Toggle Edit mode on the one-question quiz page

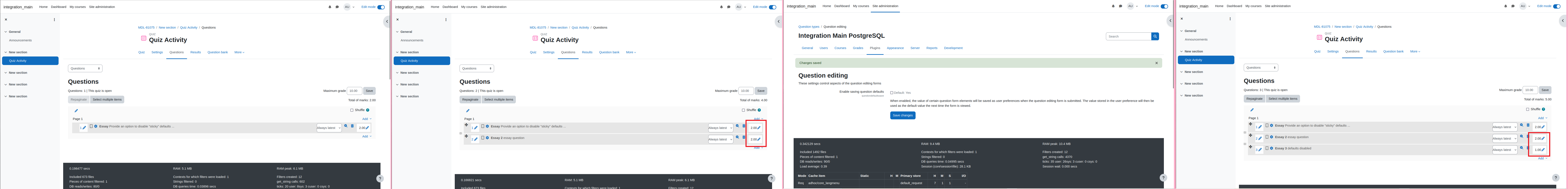coord(381,7)
